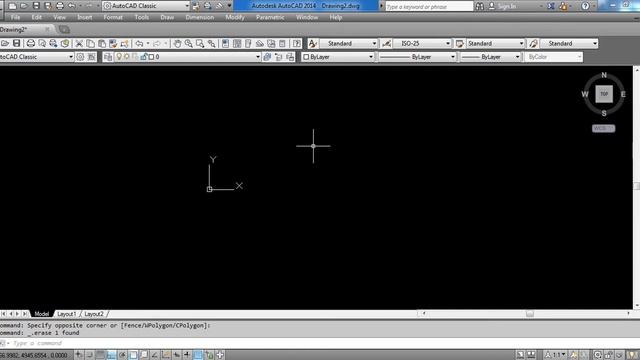Open Plot Preview from Standard toolbar
640x360 pixels.
click(42, 43)
